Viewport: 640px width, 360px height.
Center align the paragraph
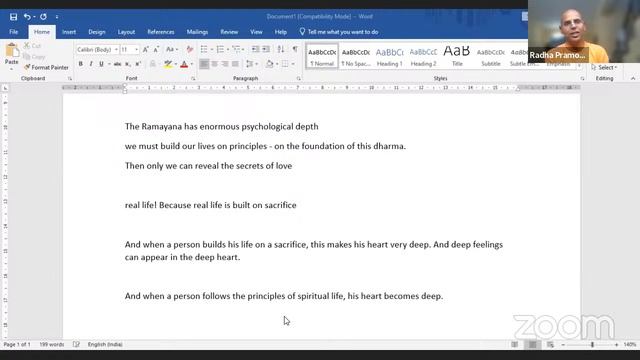(214, 64)
